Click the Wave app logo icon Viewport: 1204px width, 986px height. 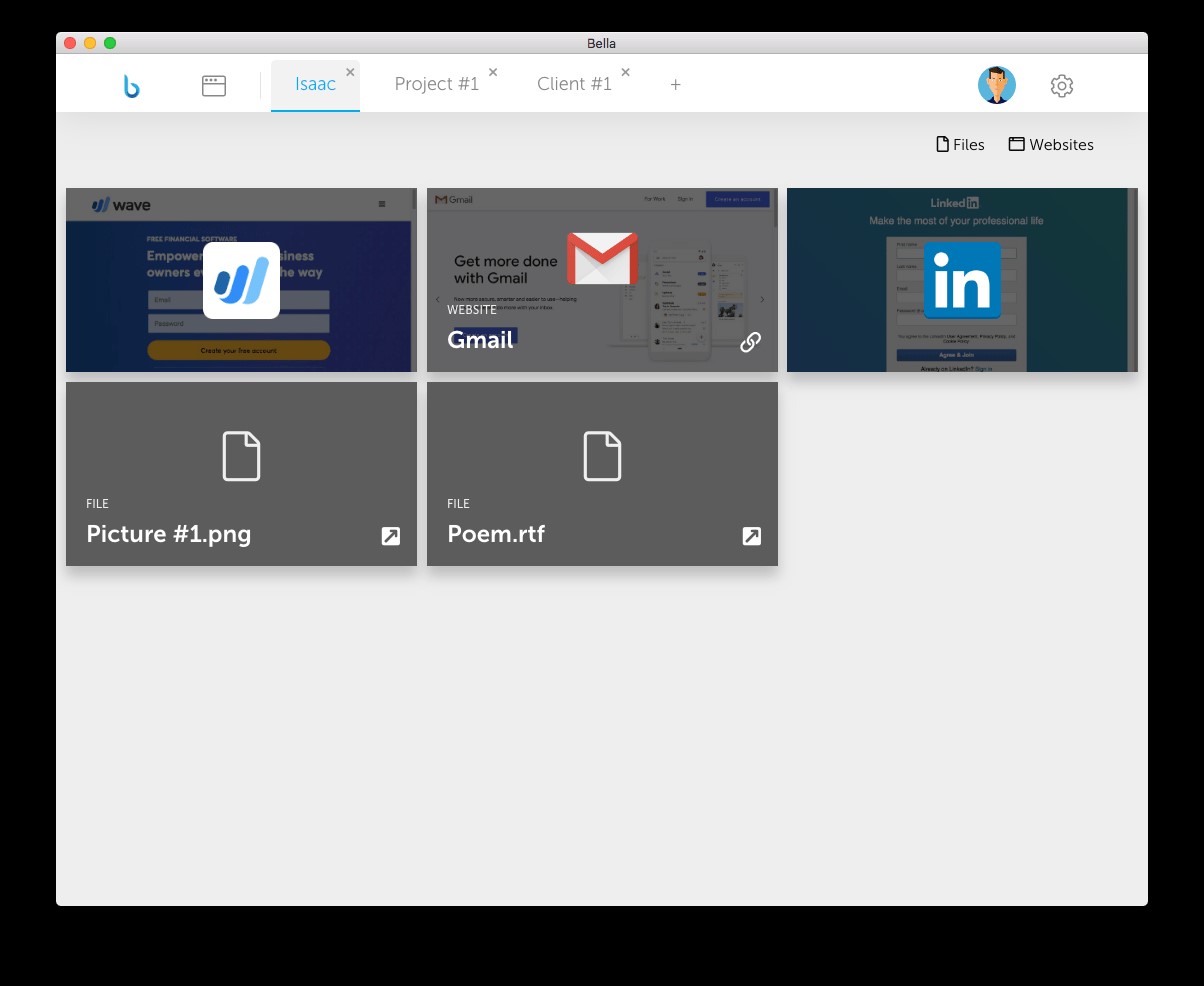[x=241, y=280]
